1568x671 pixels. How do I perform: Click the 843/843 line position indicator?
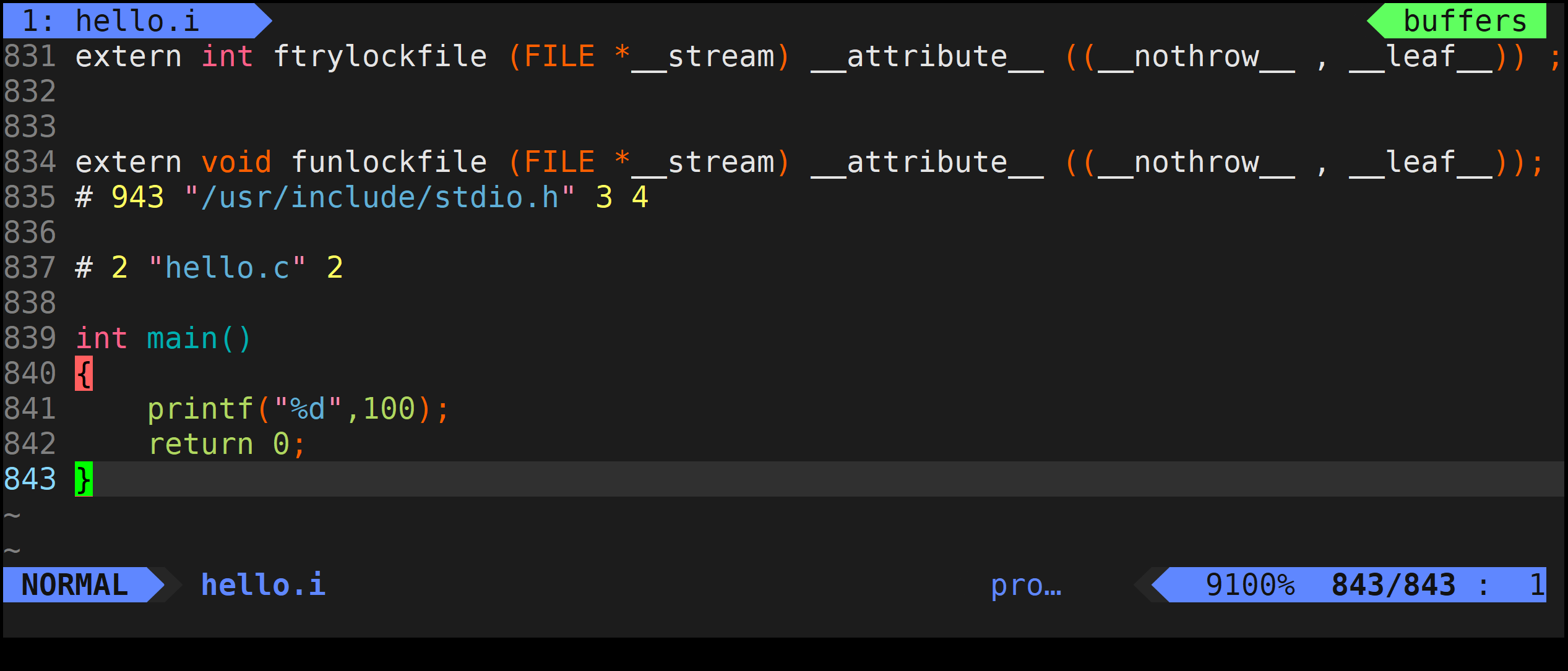1392,584
